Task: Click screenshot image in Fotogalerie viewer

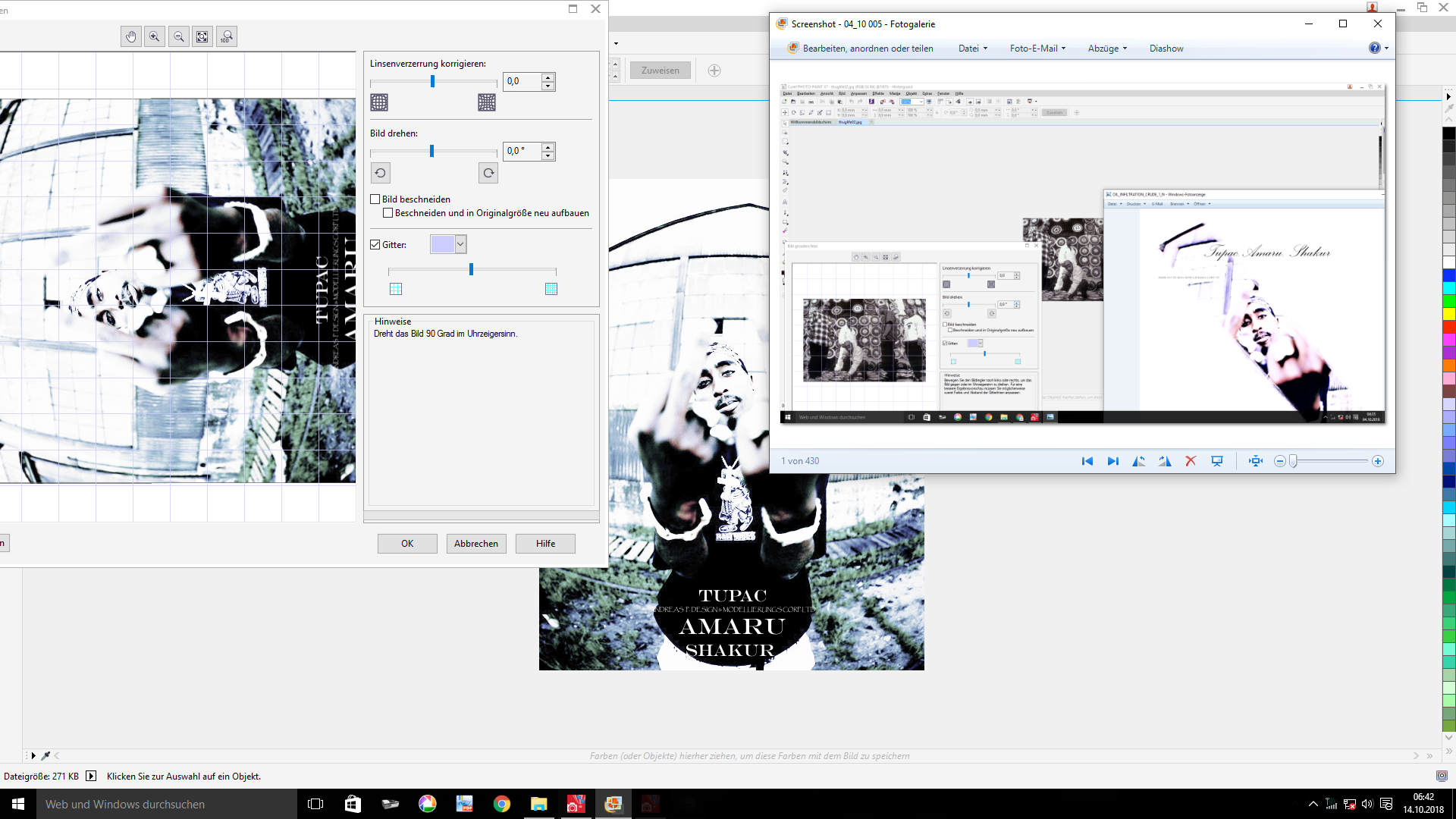Action: pyautogui.click(x=1082, y=253)
